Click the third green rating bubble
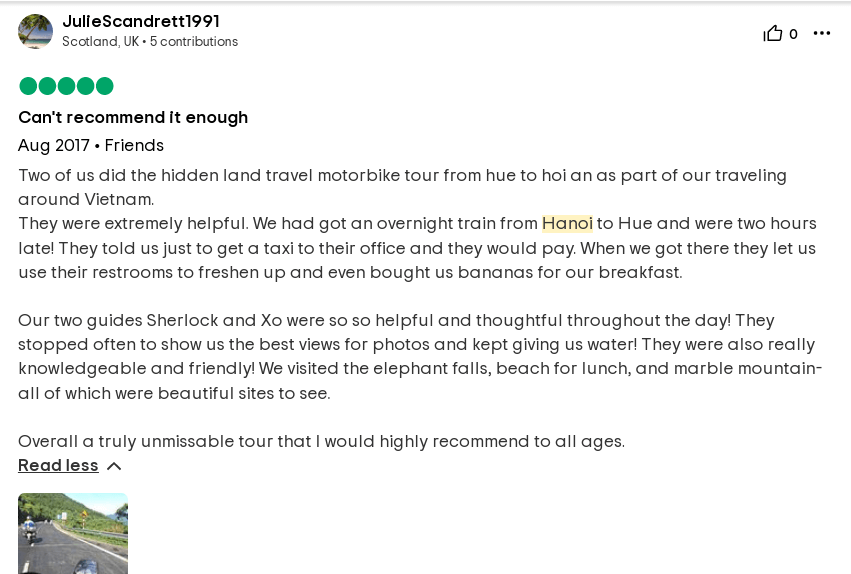The width and height of the screenshot is (851, 574). 66,86
